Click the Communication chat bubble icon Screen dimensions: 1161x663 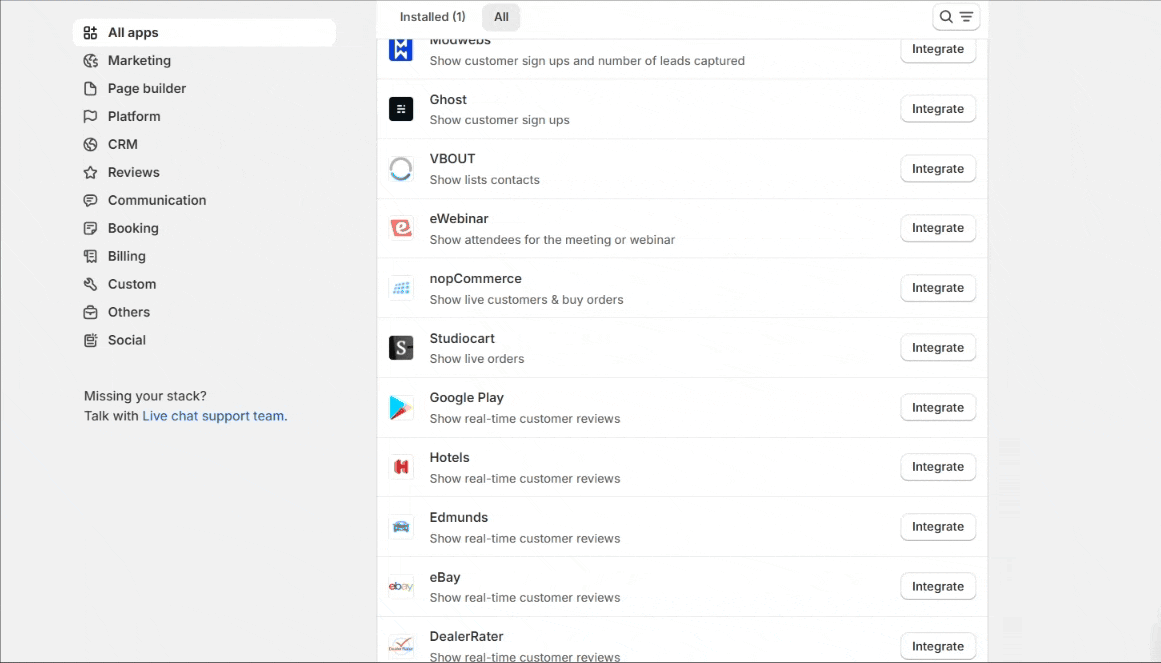[90, 201]
